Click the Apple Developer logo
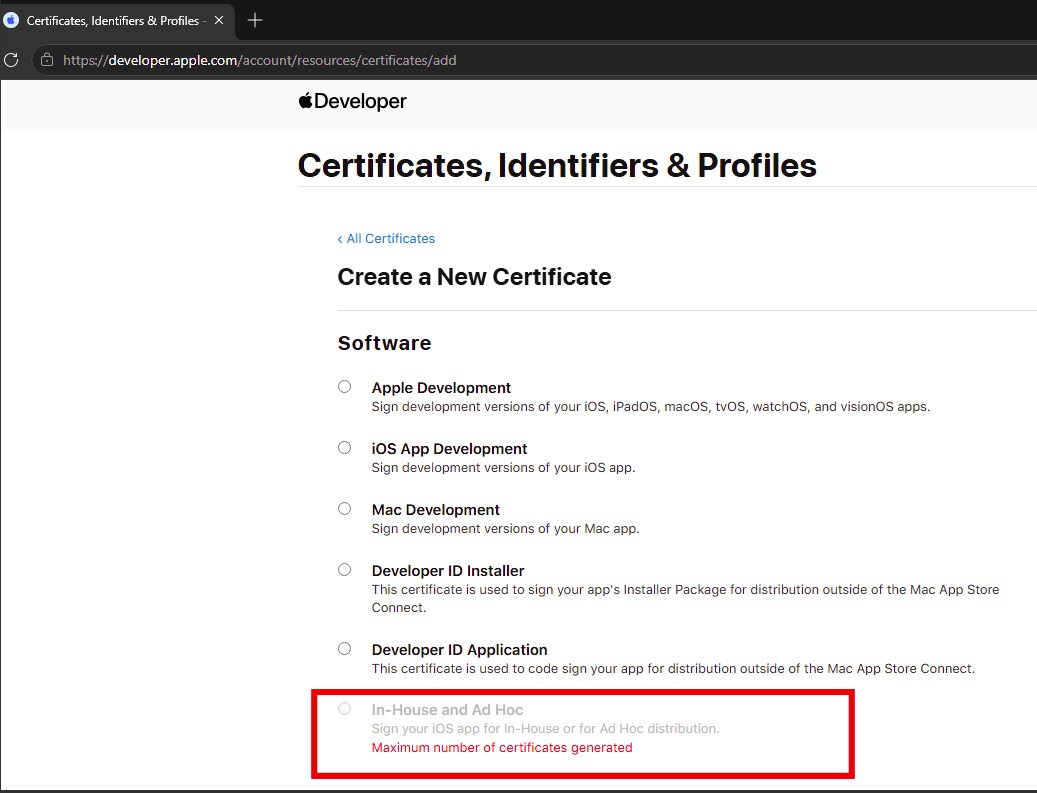The width and height of the screenshot is (1037, 793). click(x=353, y=101)
